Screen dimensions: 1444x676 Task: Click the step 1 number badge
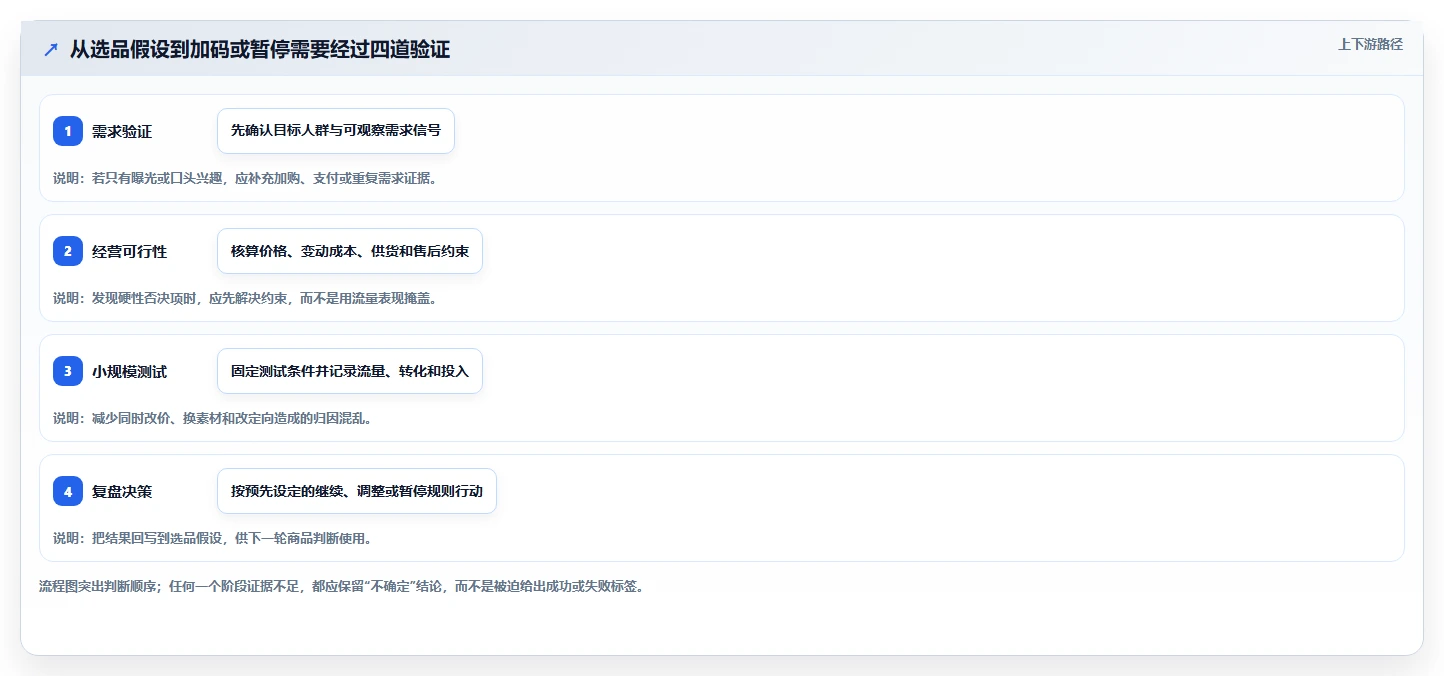click(68, 131)
